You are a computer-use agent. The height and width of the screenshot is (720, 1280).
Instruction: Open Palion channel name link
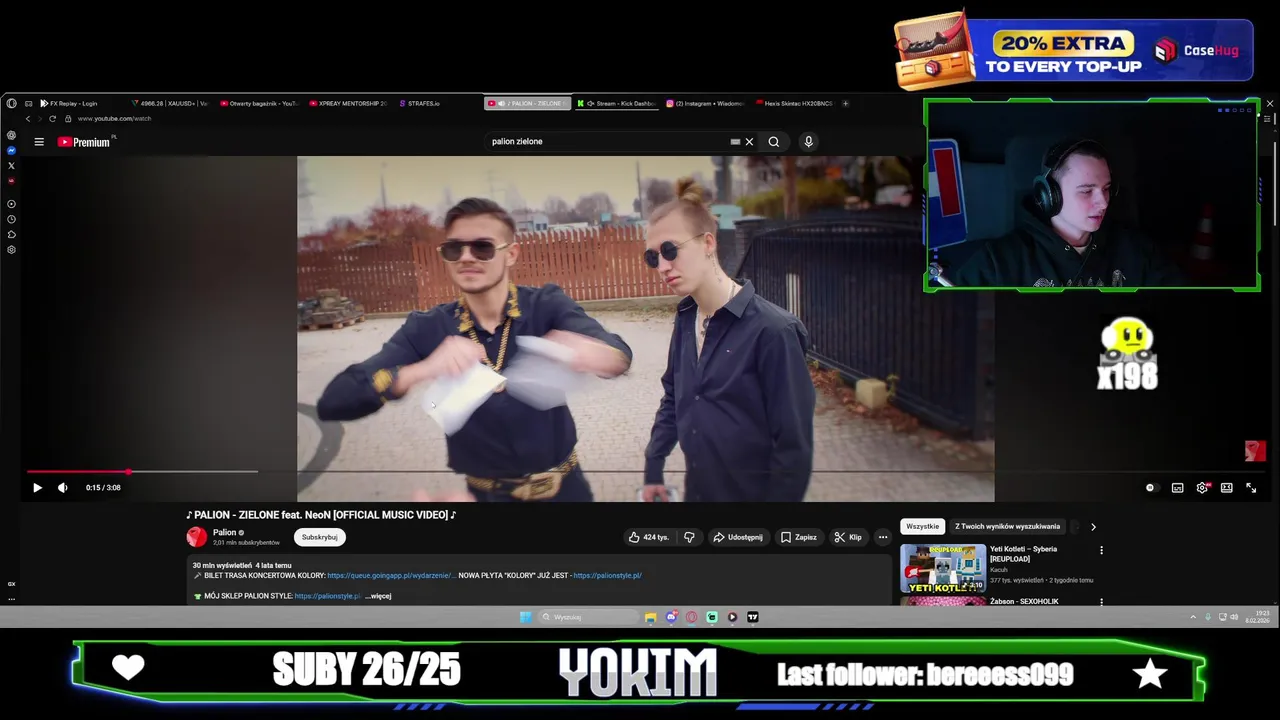pyautogui.click(x=224, y=532)
